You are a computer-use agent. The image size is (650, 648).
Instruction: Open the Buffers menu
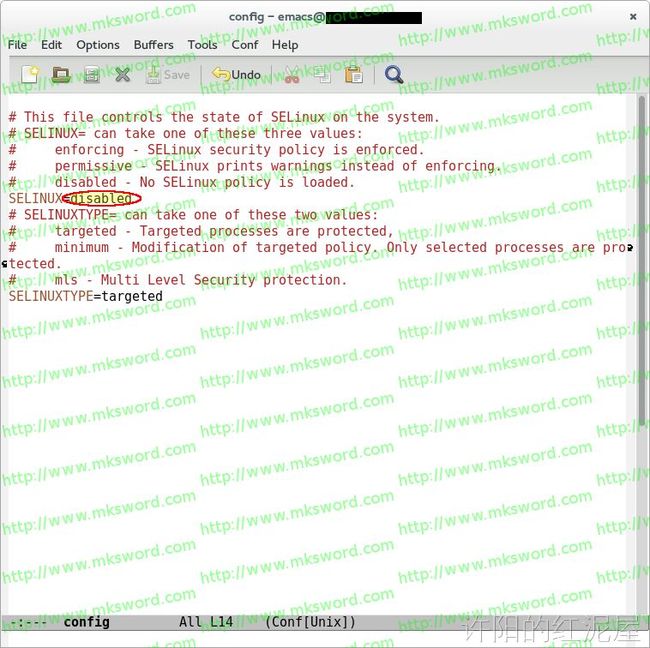(153, 45)
